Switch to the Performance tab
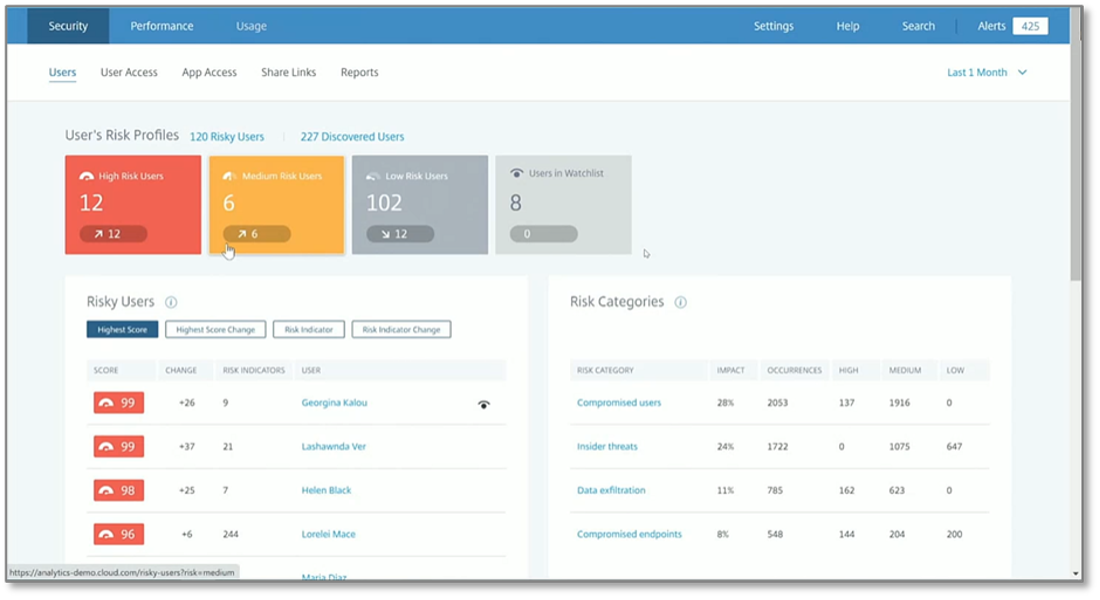This screenshot has width=1100, height=600. (162, 26)
